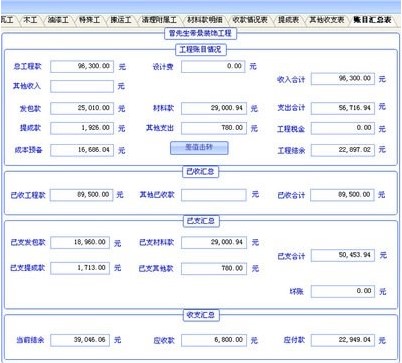Select the 已支材料款 field

[x=214, y=242]
